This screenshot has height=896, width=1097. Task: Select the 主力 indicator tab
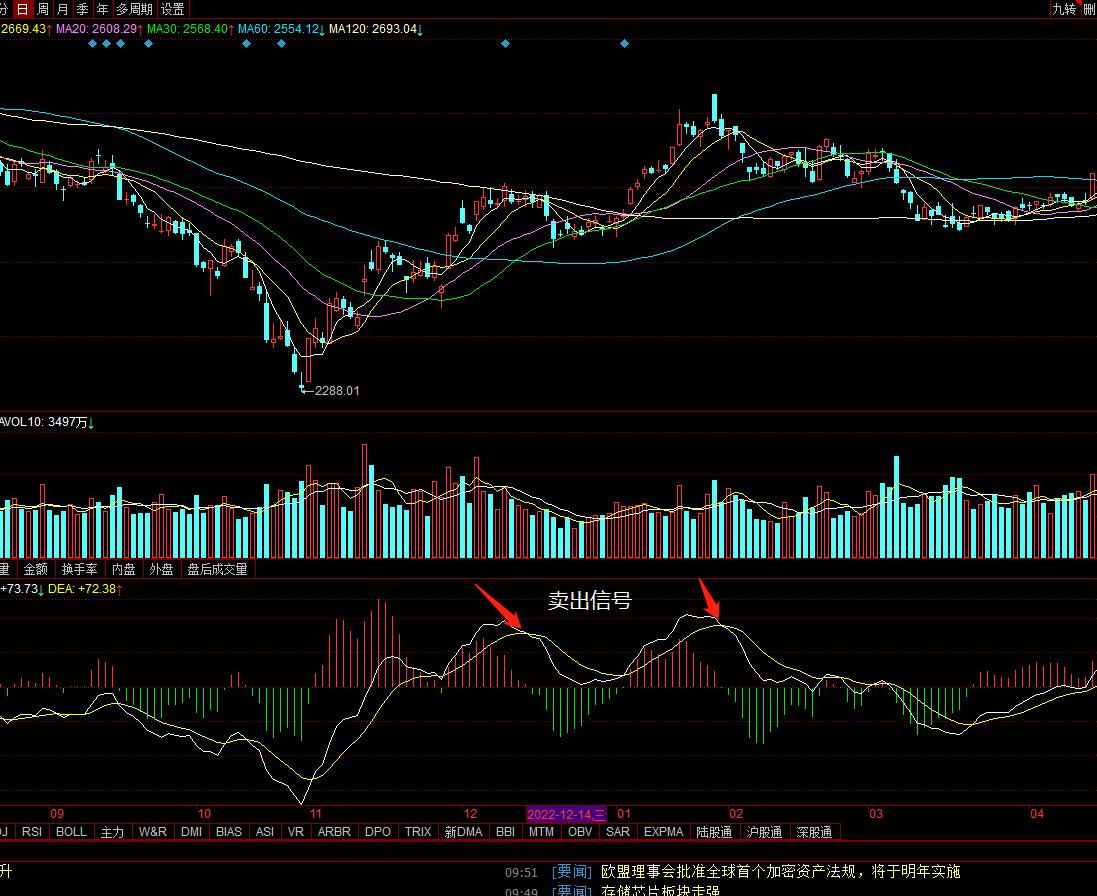click(112, 832)
